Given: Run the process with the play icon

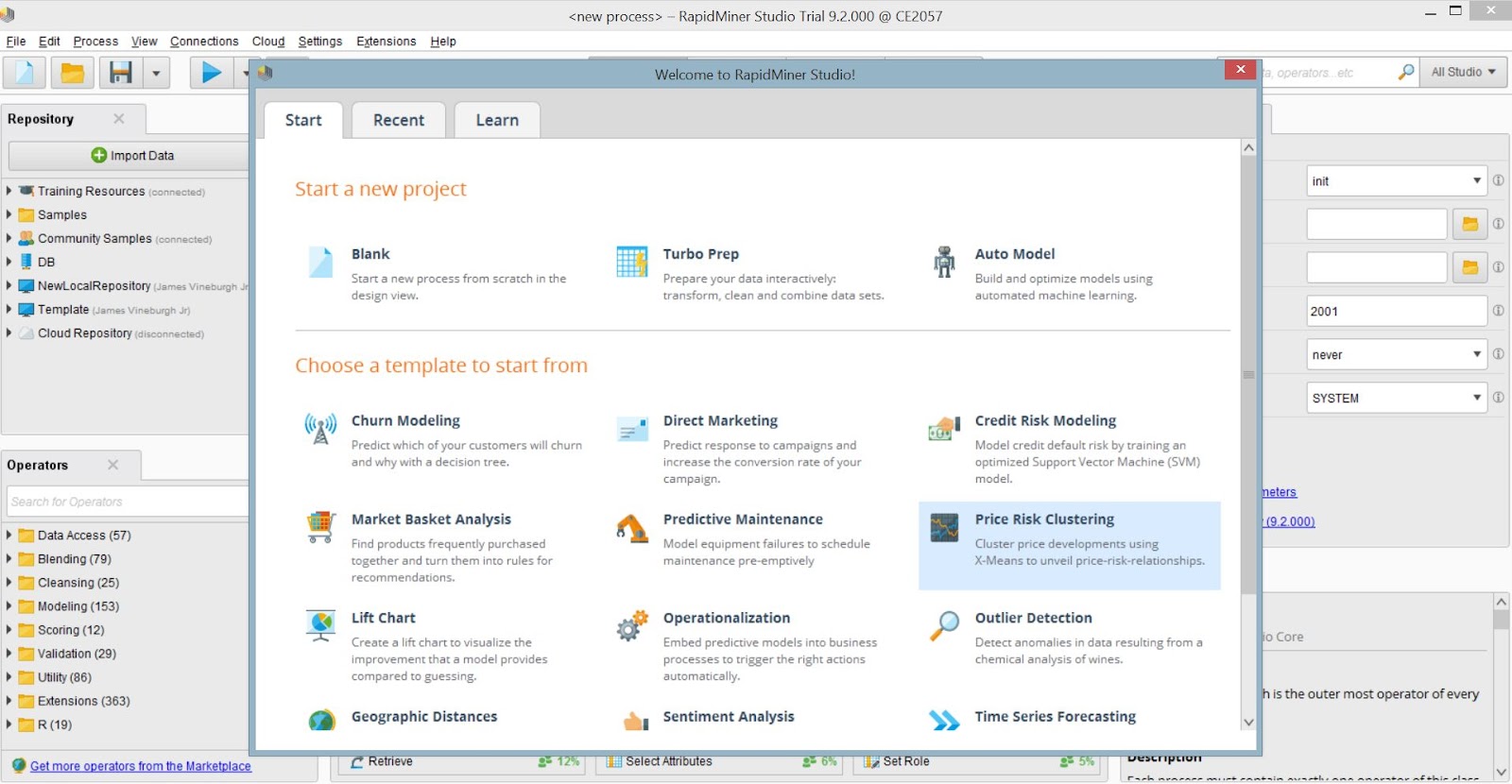Looking at the screenshot, I should point(212,72).
